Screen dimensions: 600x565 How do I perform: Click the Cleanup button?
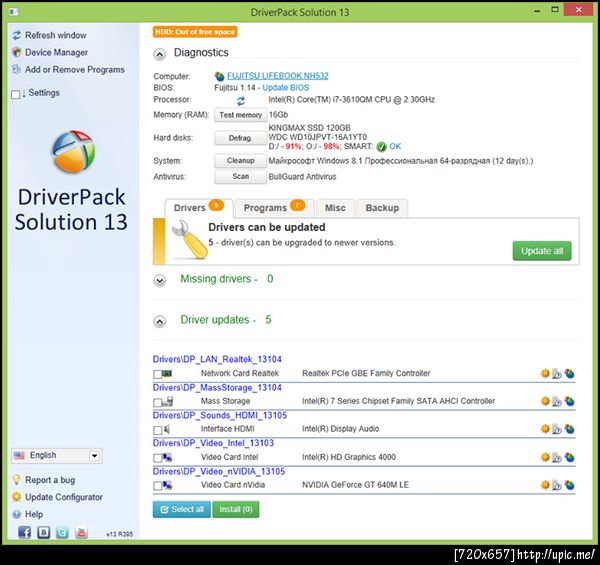[x=240, y=161]
